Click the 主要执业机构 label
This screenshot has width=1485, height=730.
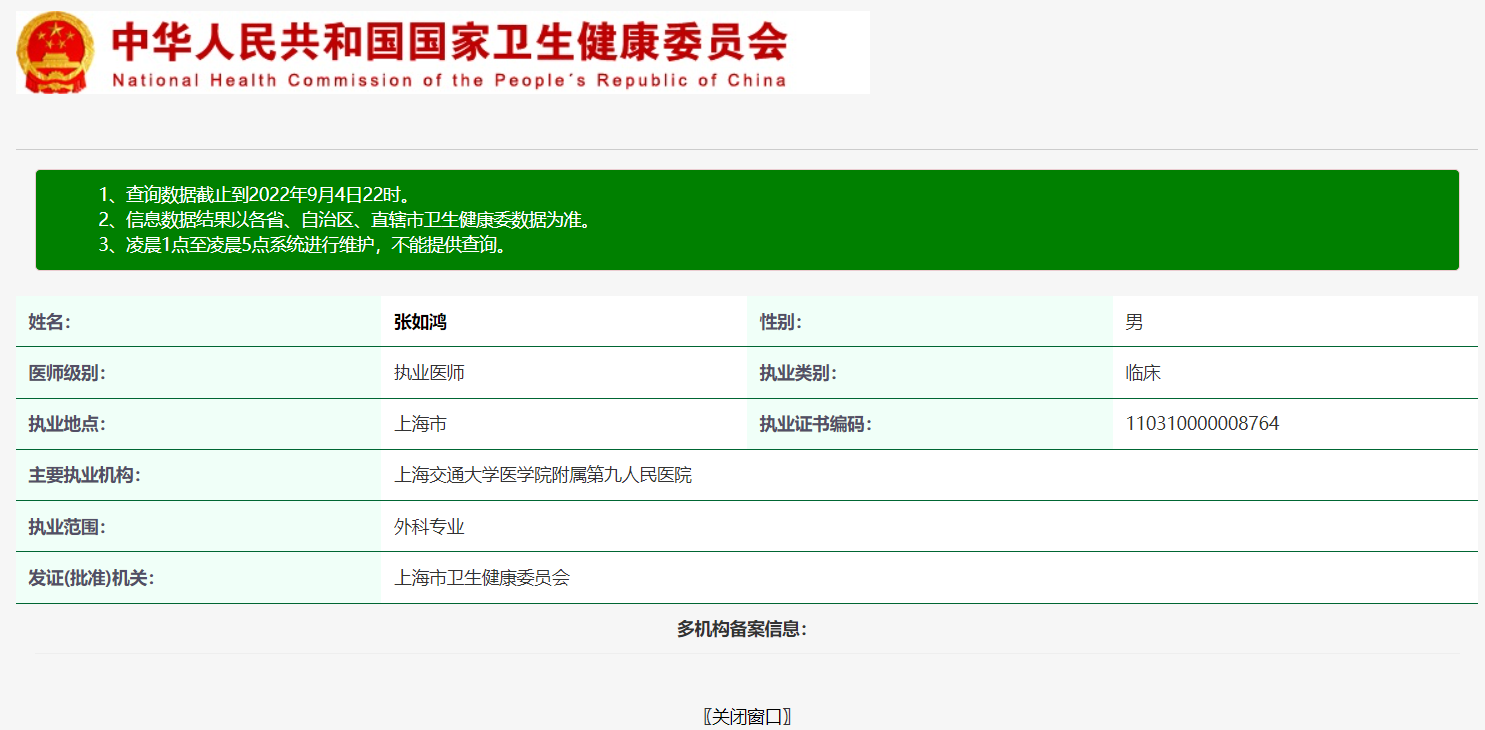pyautogui.click(x=85, y=475)
